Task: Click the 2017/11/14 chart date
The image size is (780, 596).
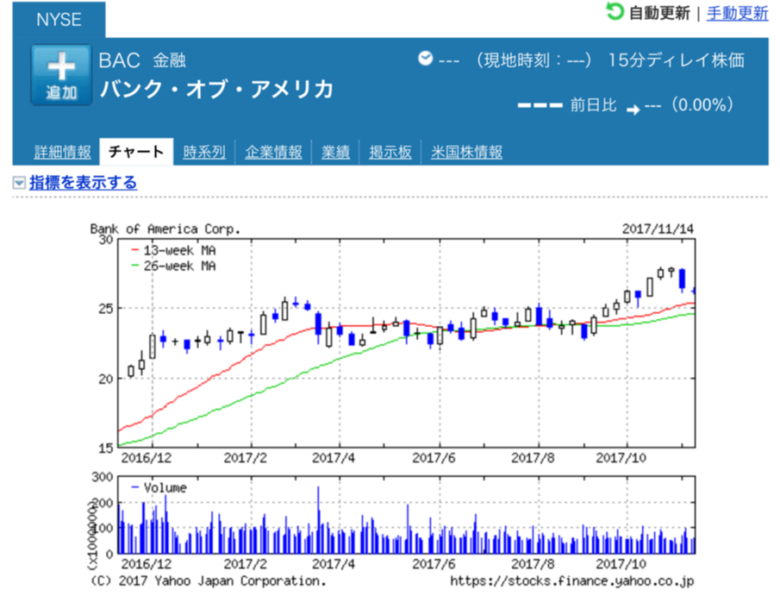Action: click(x=658, y=229)
